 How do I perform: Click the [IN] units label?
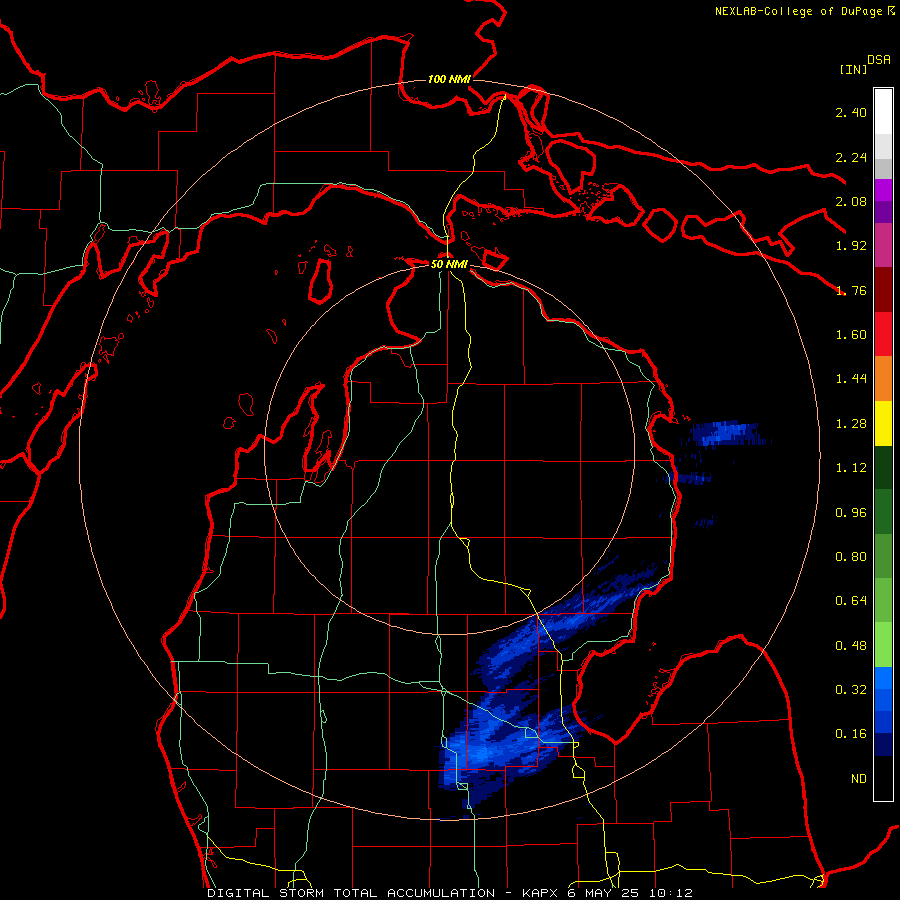853,69
